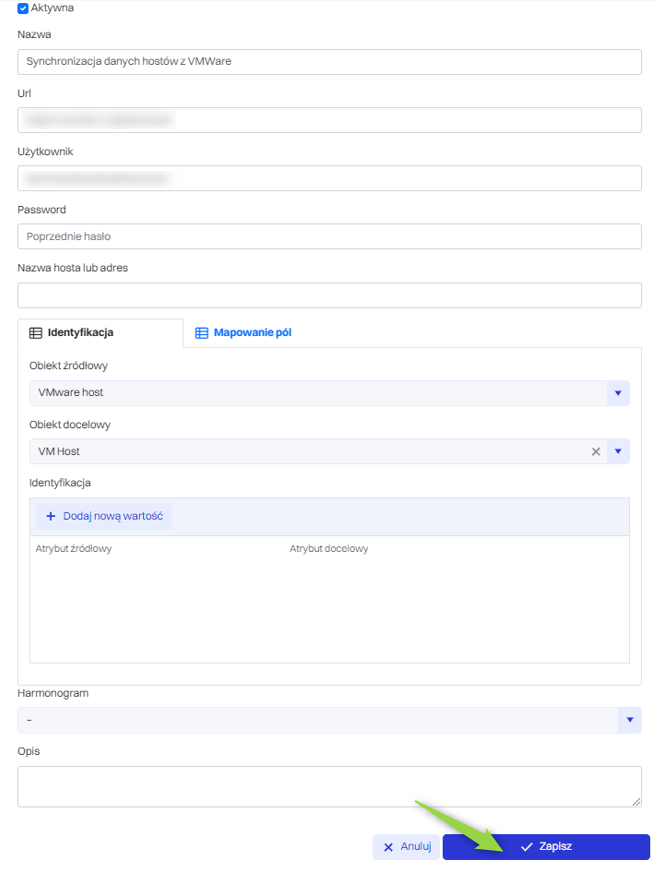Click the Atrybut docelowy column header
657x870 pixels.
click(x=329, y=549)
